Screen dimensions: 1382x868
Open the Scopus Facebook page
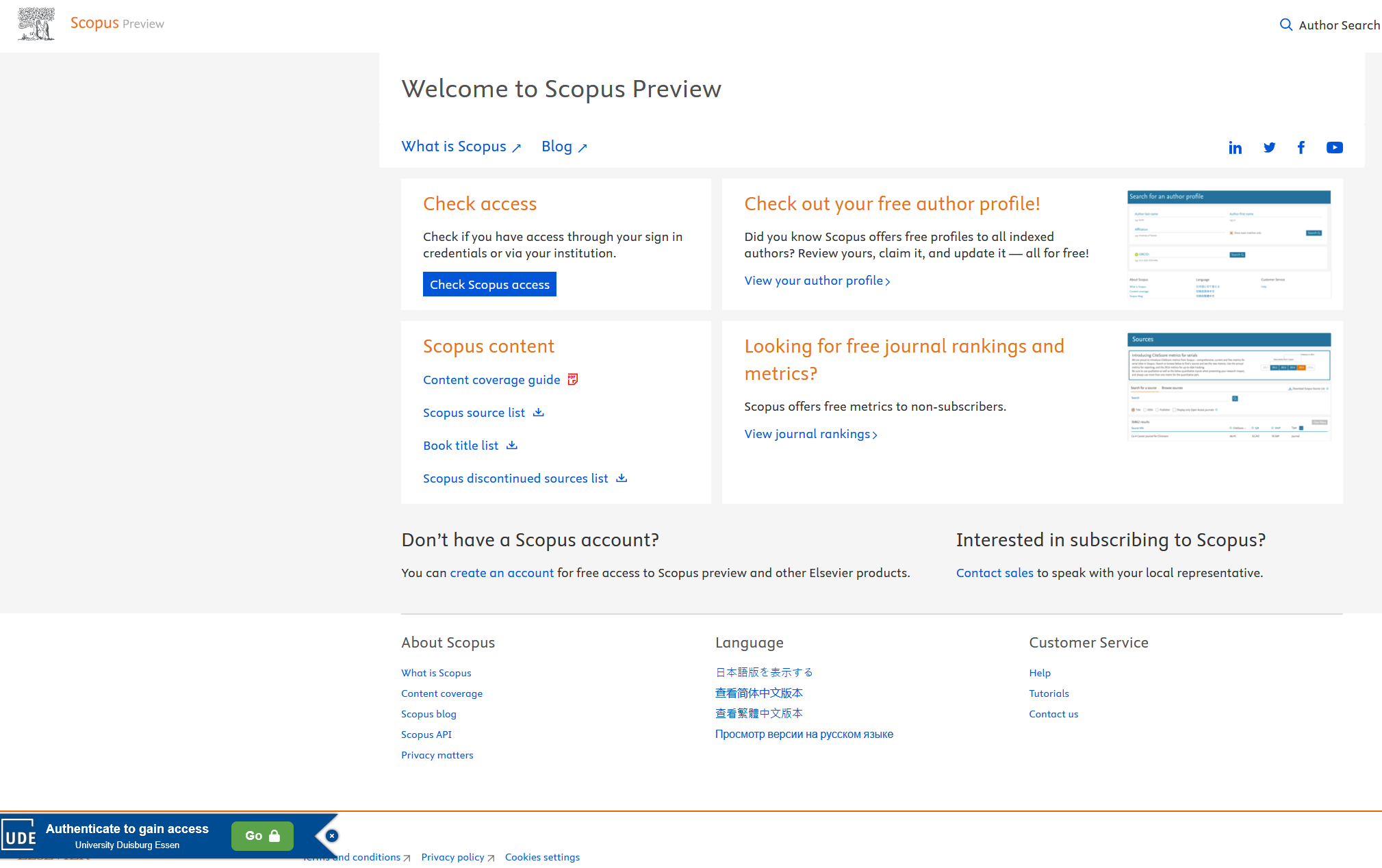[x=1301, y=147]
